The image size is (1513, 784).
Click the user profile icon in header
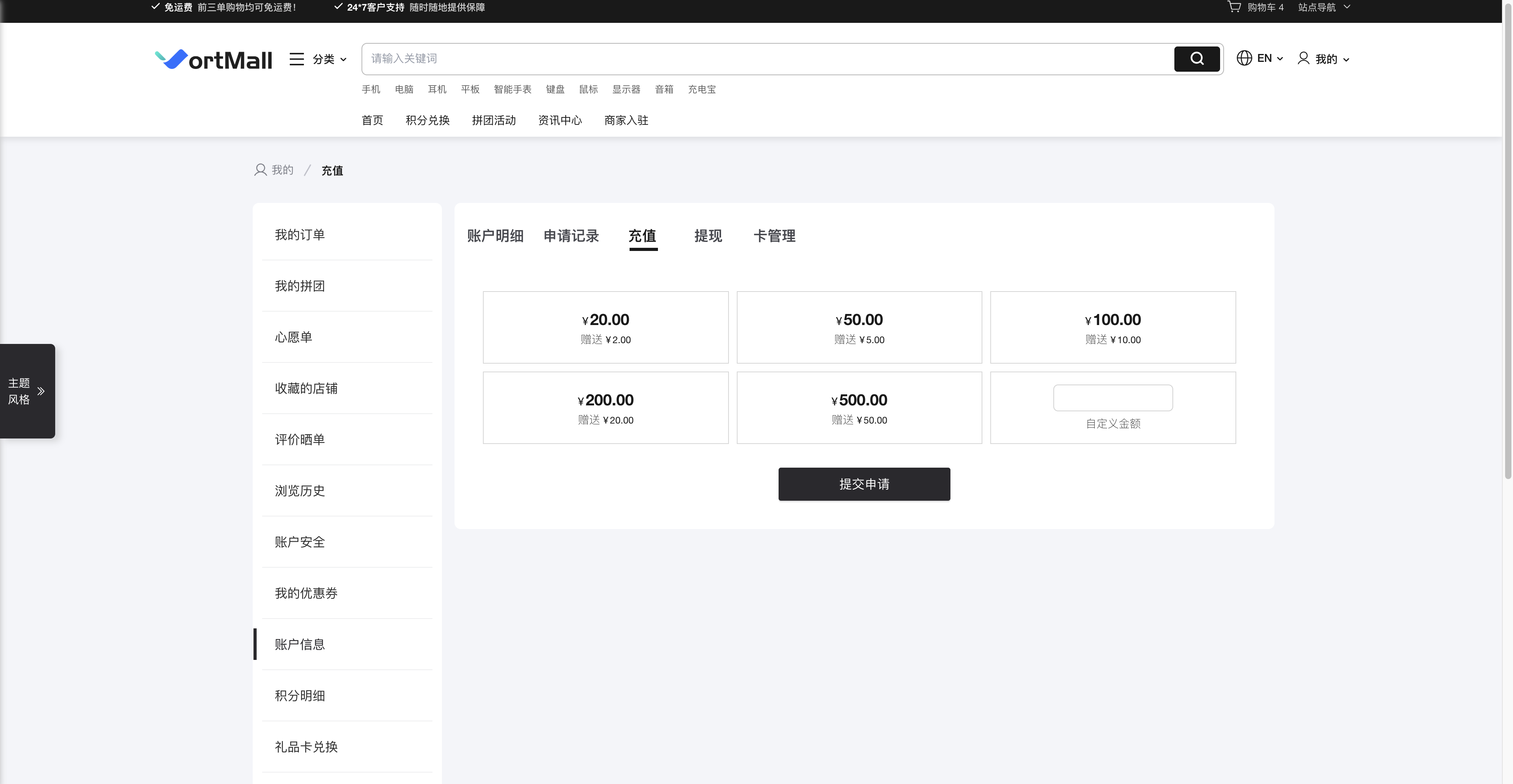[1303, 58]
